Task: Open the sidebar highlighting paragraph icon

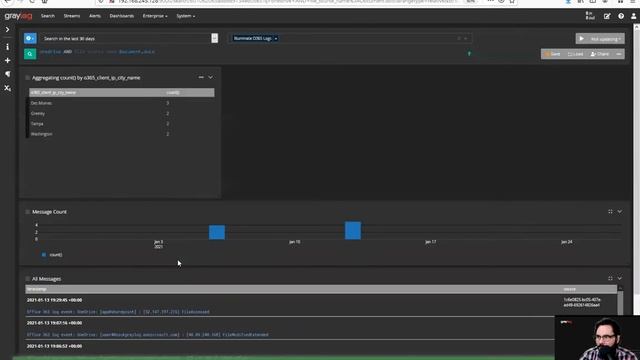Action: pyautogui.click(x=7, y=74)
